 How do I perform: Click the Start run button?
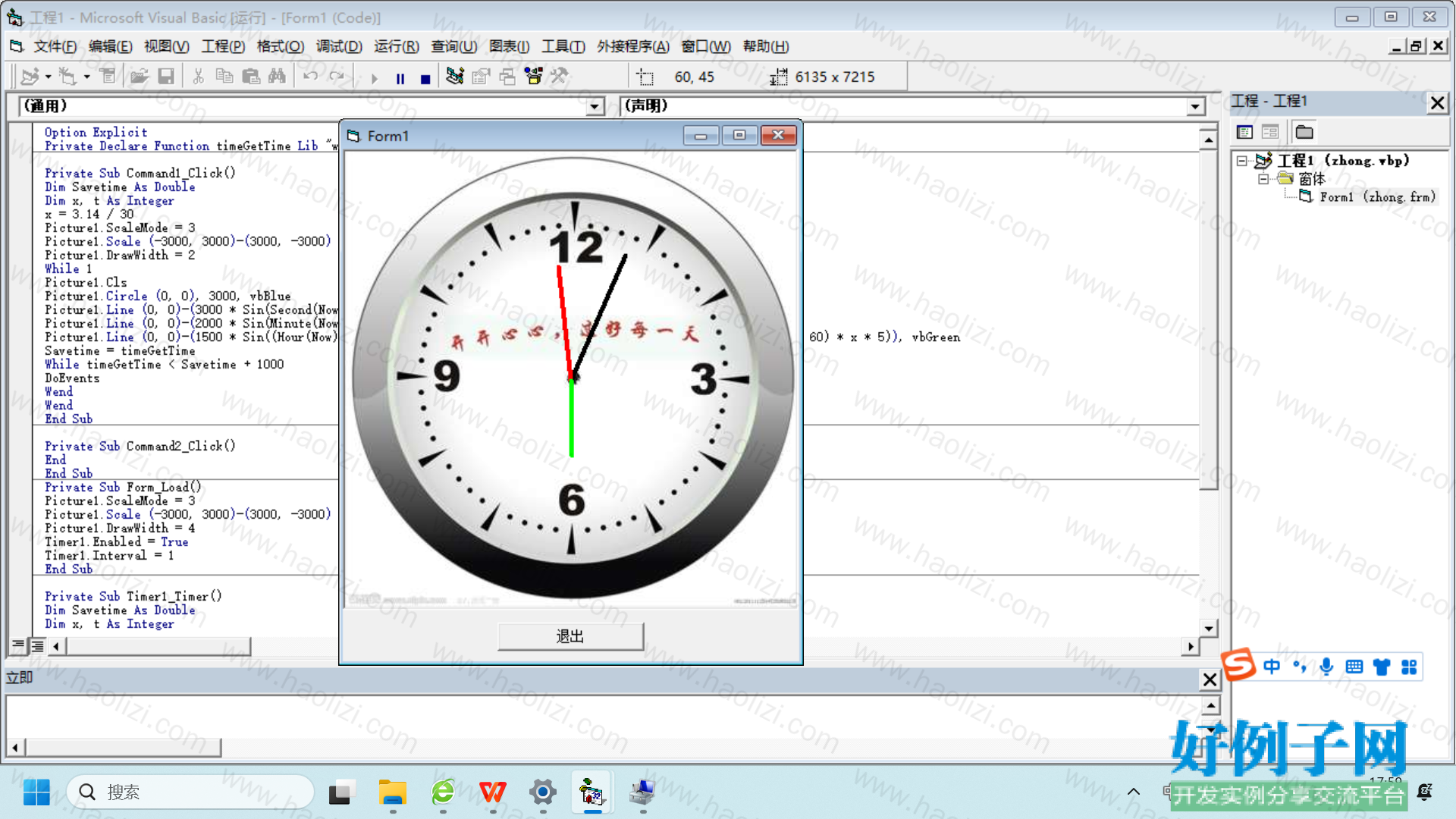pos(374,77)
